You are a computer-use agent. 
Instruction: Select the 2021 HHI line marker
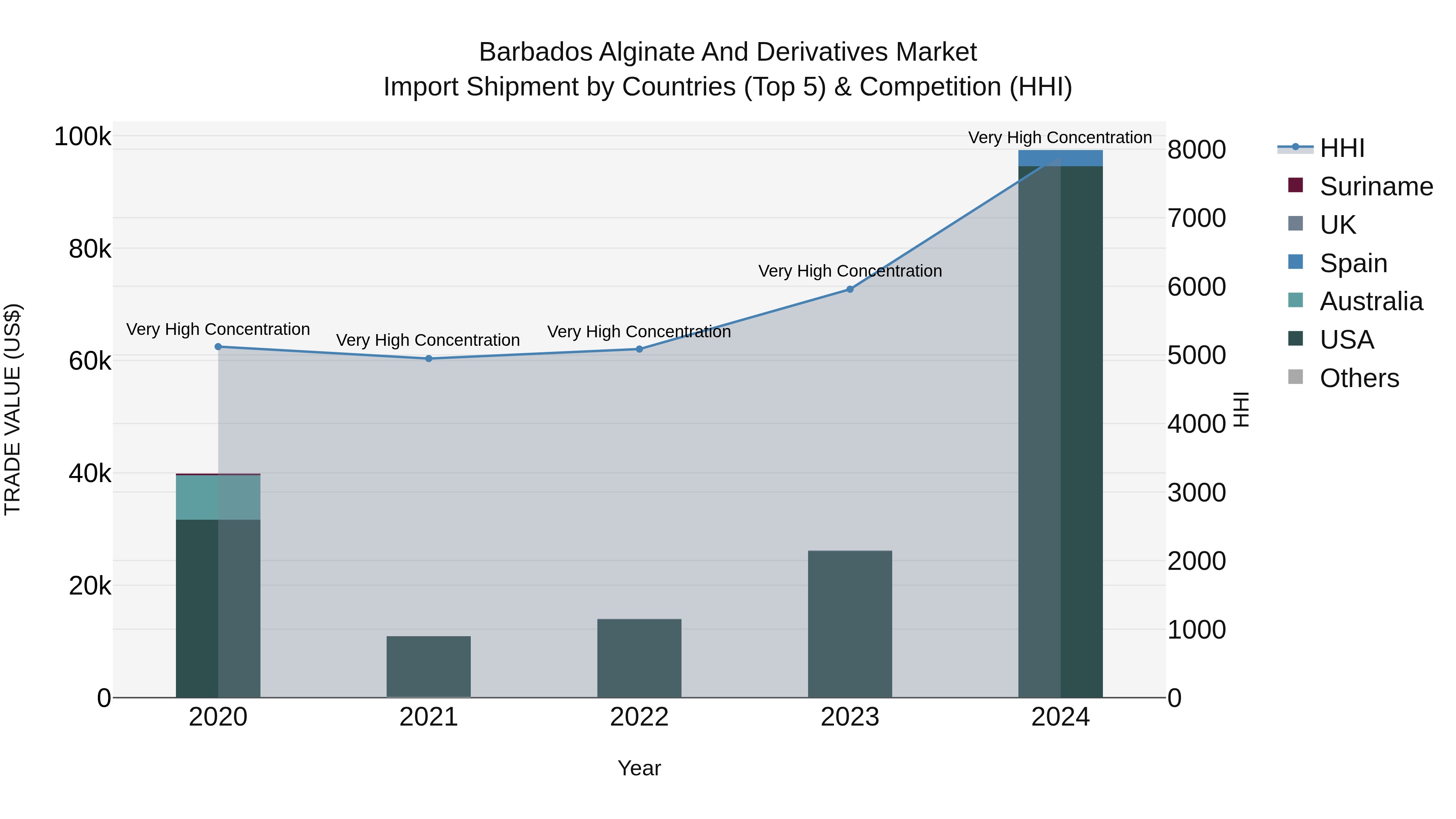(x=428, y=358)
